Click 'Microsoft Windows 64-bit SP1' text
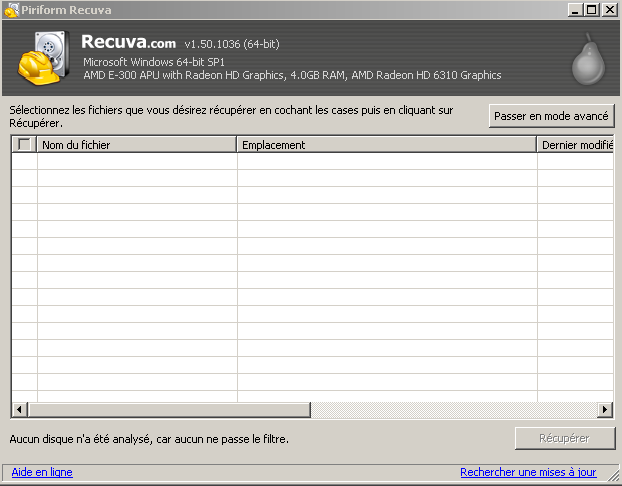Image resolution: width=622 pixels, height=486 pixels. coord(154,62)
